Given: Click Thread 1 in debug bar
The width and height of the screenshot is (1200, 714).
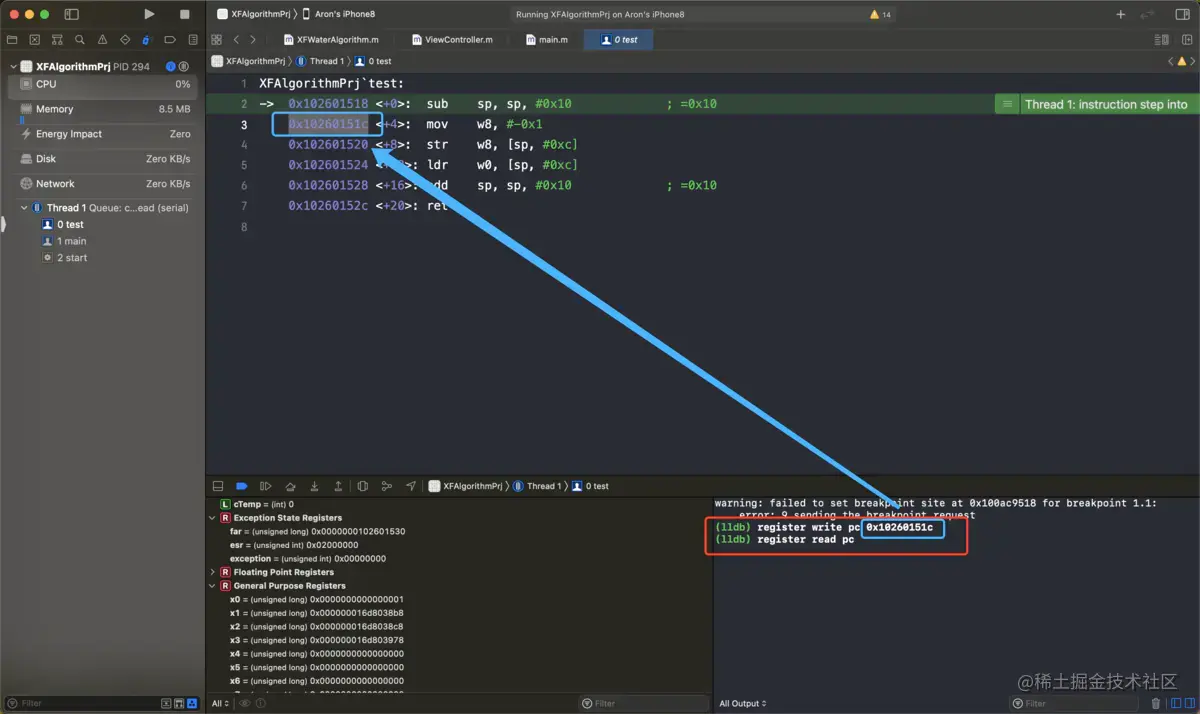Looking at the screenshot, I should (538, 486).
